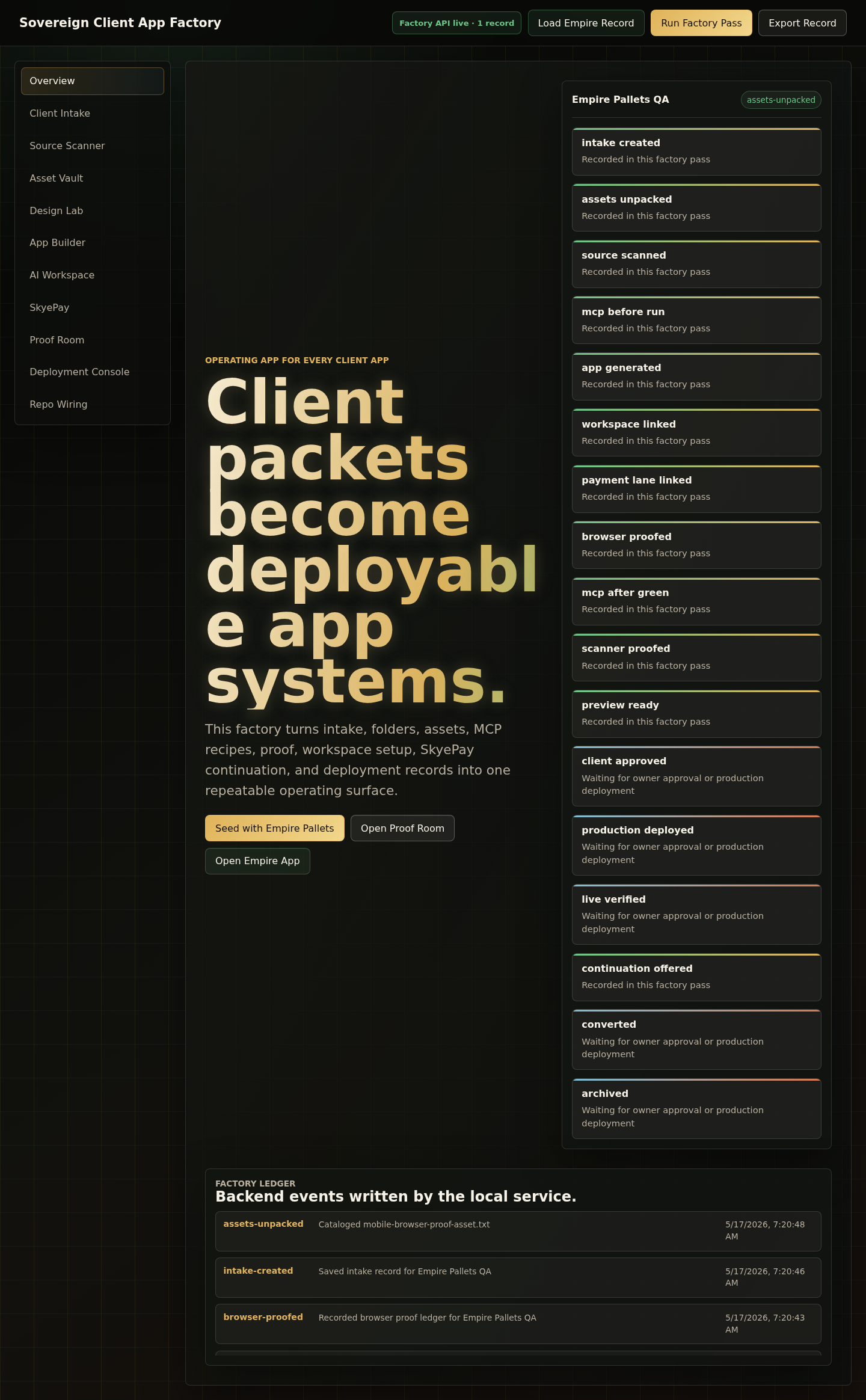
Task: Click the assets-unpacked status pill
Action: (781, 100)
